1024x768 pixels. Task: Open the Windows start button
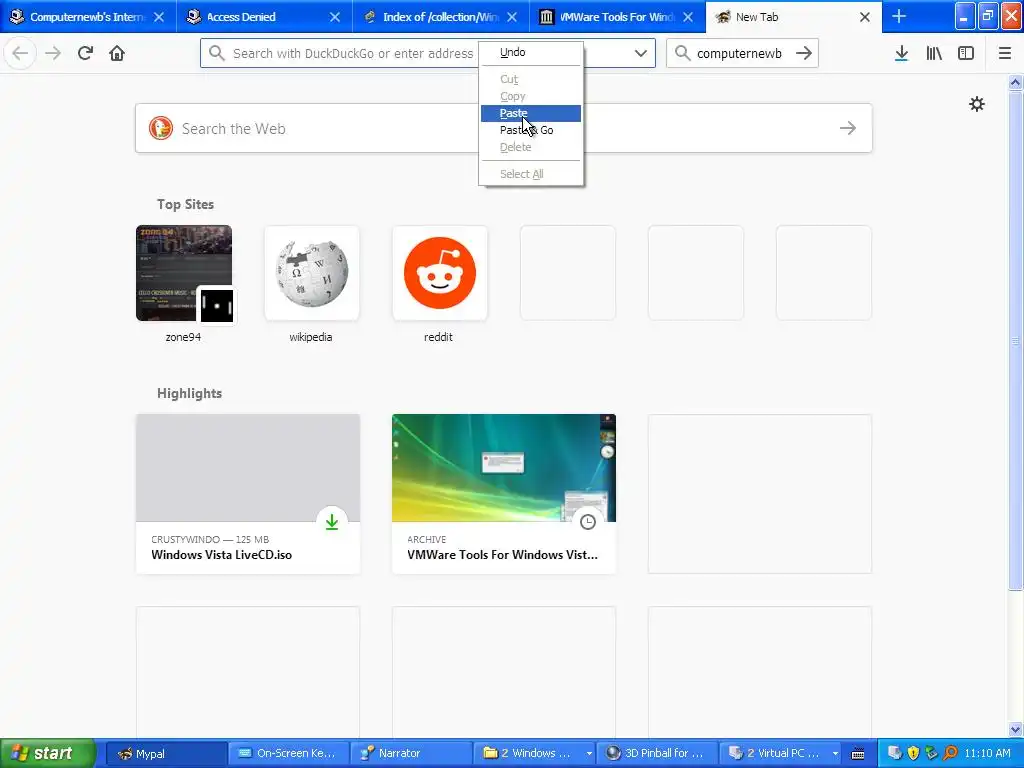click(x=48, y=753)
